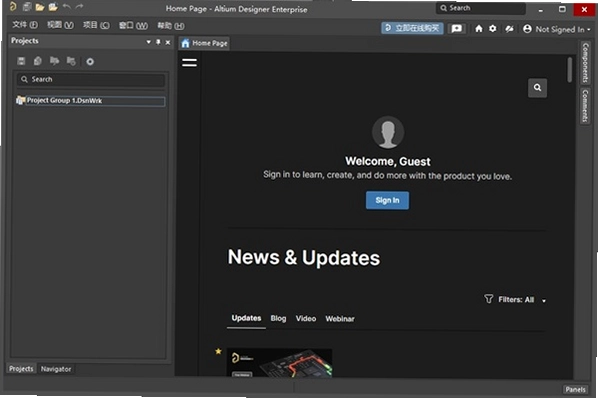The image size is (598, 398).
Task: Go to home page via the house icon
Action: [x=479, y=29]
